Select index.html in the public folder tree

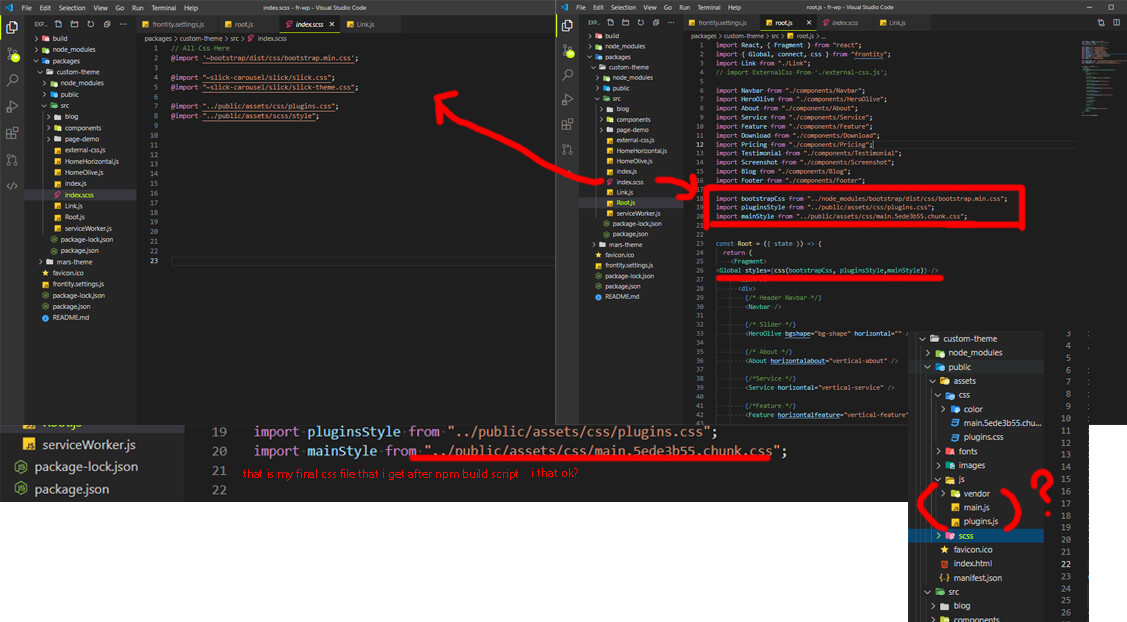click(971, 564)
